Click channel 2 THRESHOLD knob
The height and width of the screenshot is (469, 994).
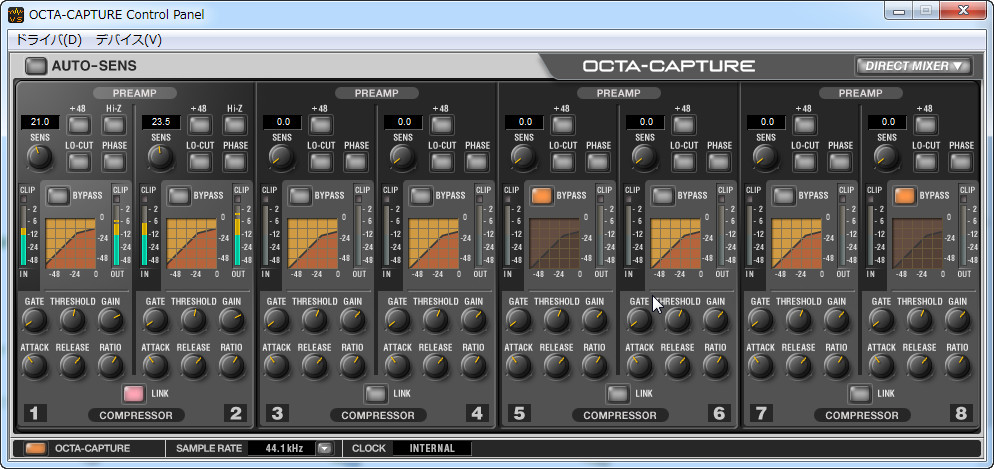point(193,321)
